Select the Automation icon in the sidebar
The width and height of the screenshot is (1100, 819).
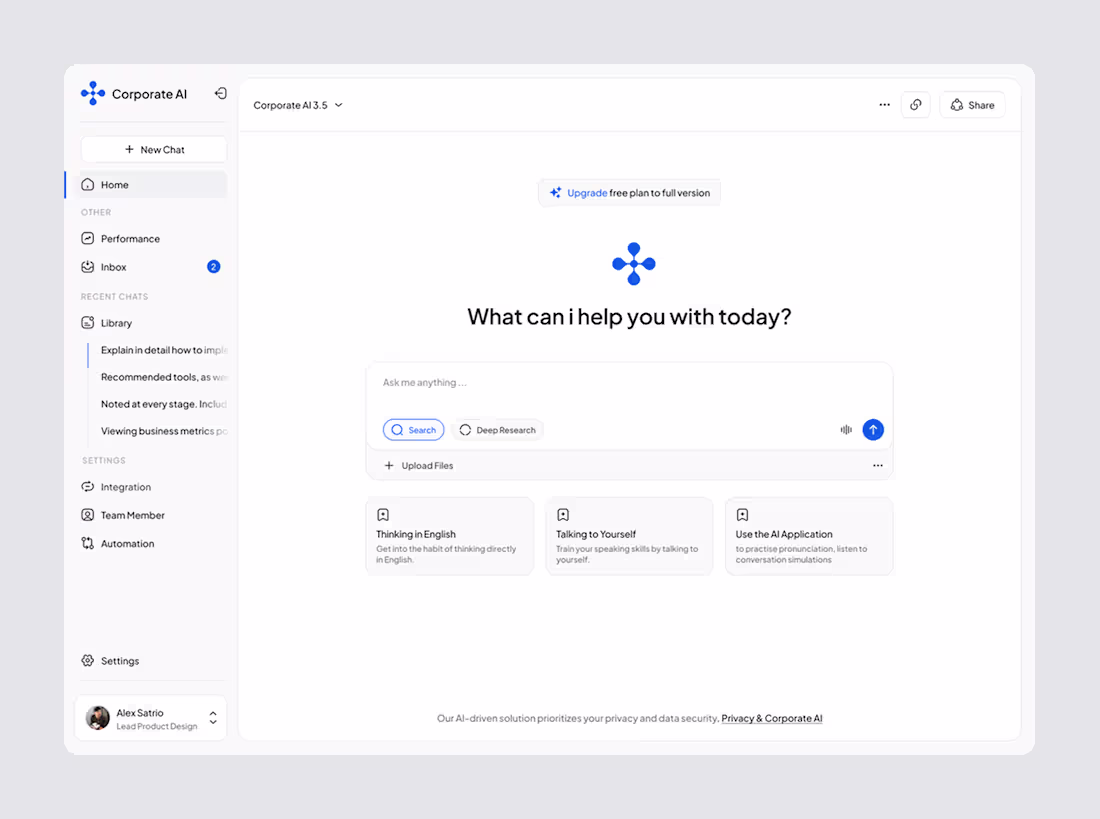87,543
